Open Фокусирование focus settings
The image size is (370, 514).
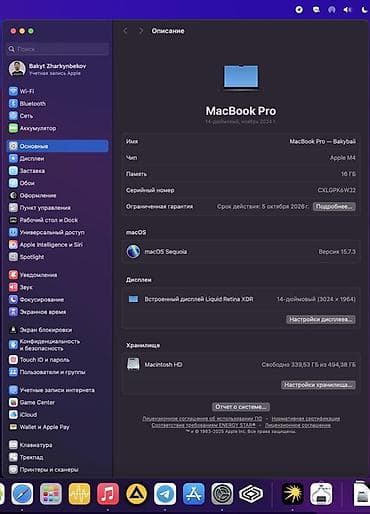click(x=57, y=299)
